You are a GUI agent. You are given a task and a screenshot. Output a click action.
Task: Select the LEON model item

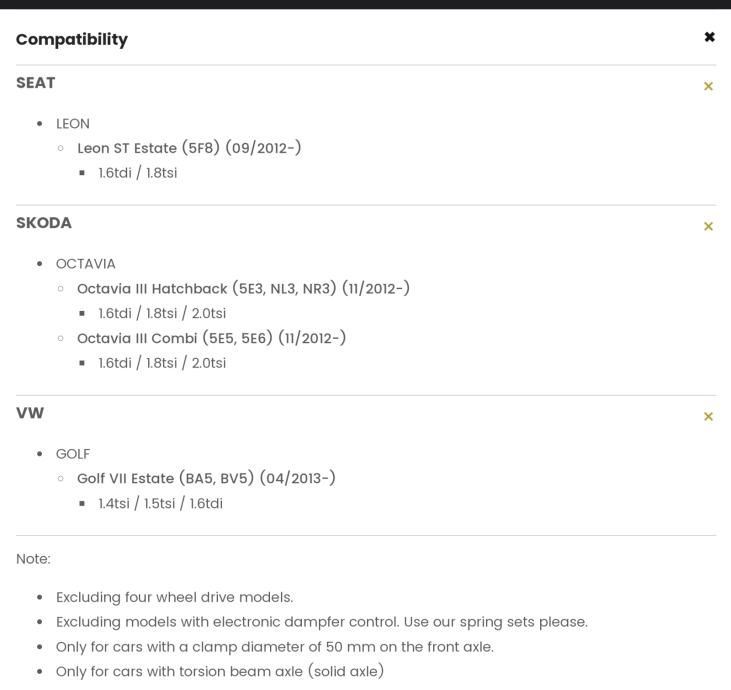(x=73, y=124)
